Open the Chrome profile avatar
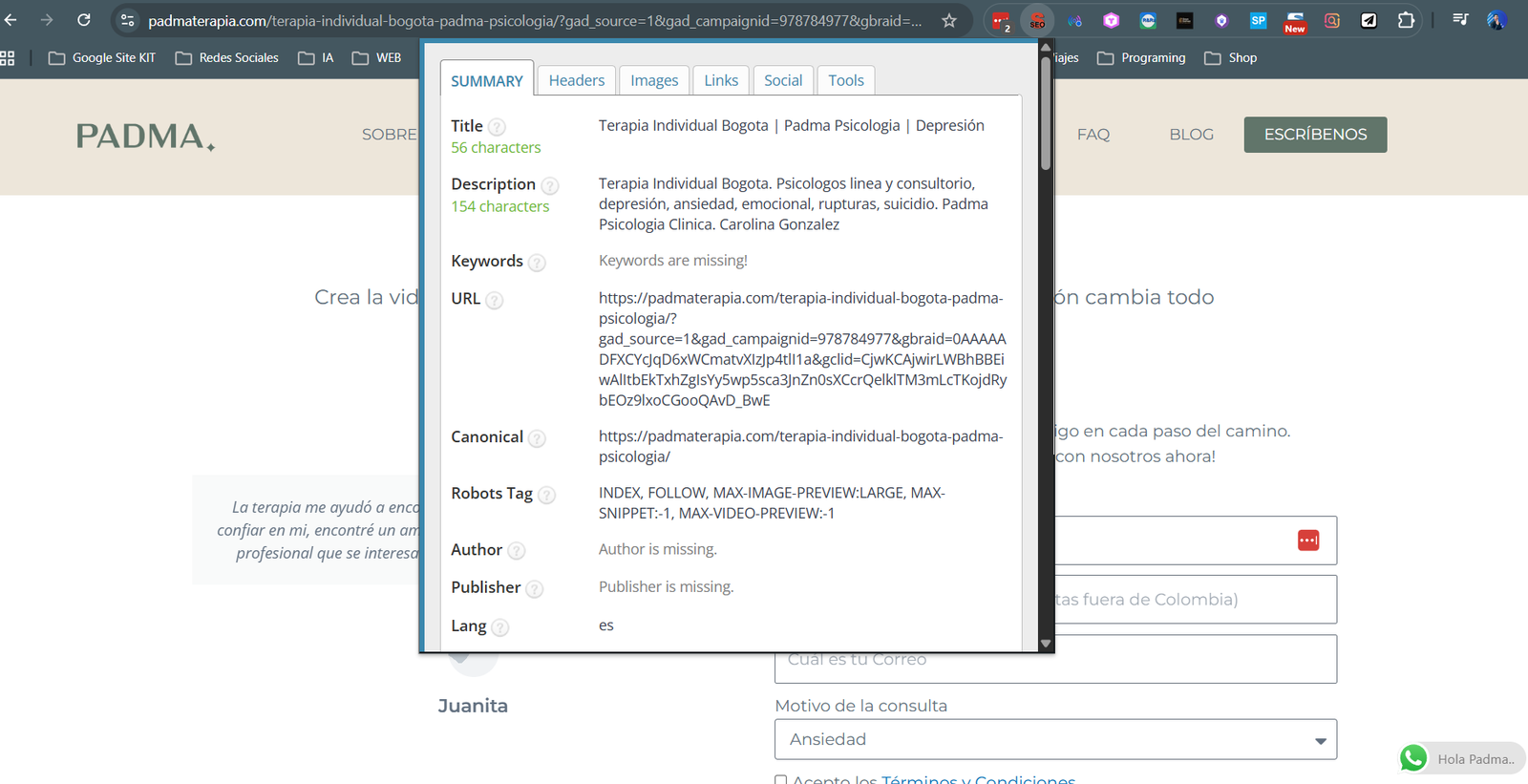Viewport: 1528px width, 784px height. [x=1496, y=20]
